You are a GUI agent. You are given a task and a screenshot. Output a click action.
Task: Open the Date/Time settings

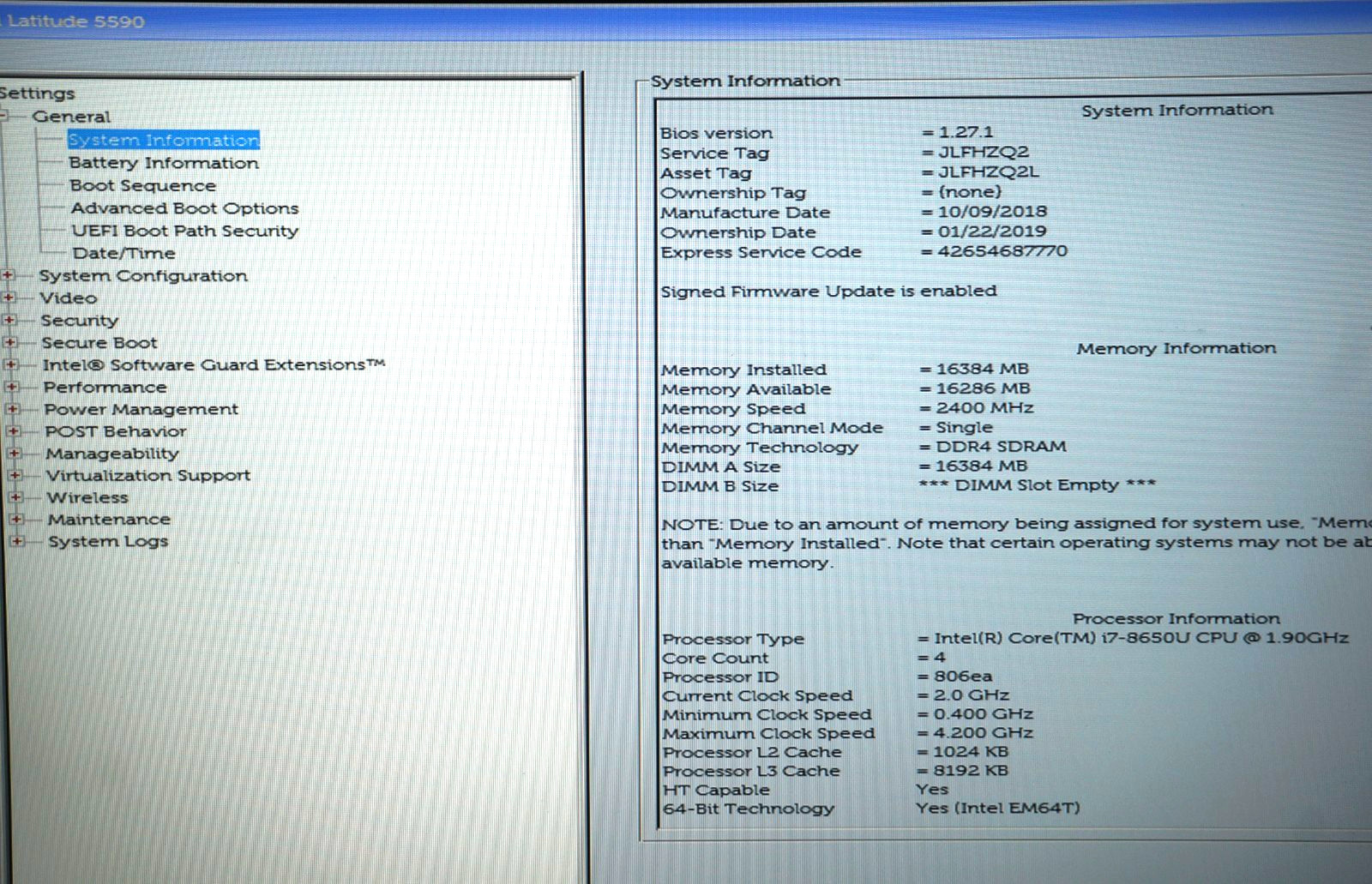(x=124, y=253)
